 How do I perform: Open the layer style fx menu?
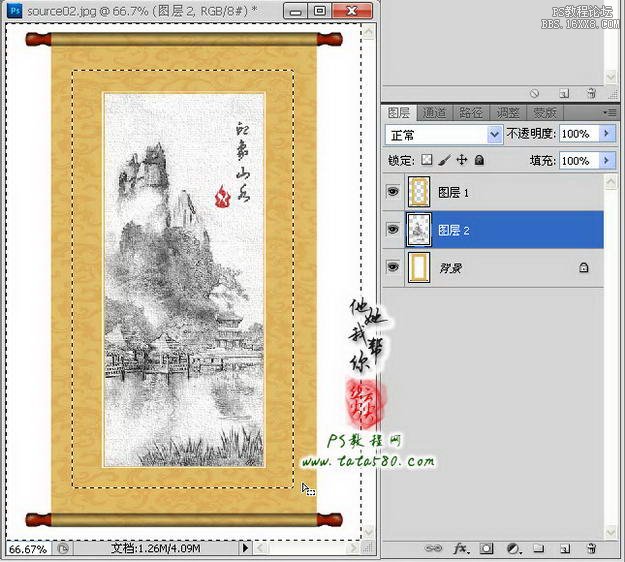pyautogui.click(x=461, y=549)
